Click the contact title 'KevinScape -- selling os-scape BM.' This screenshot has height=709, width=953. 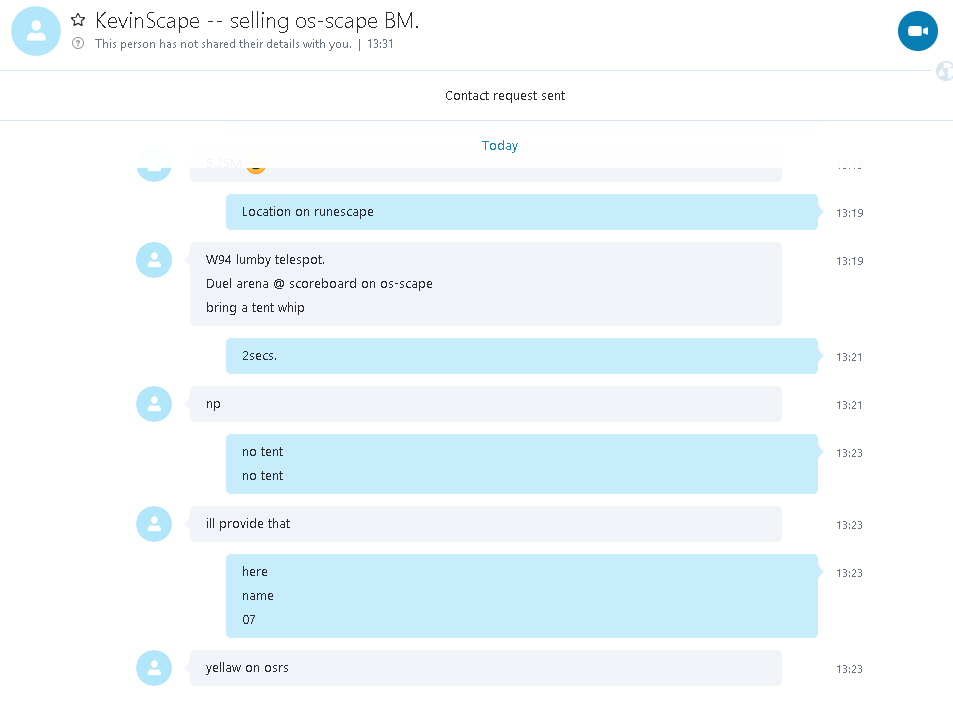pos(257,21)
